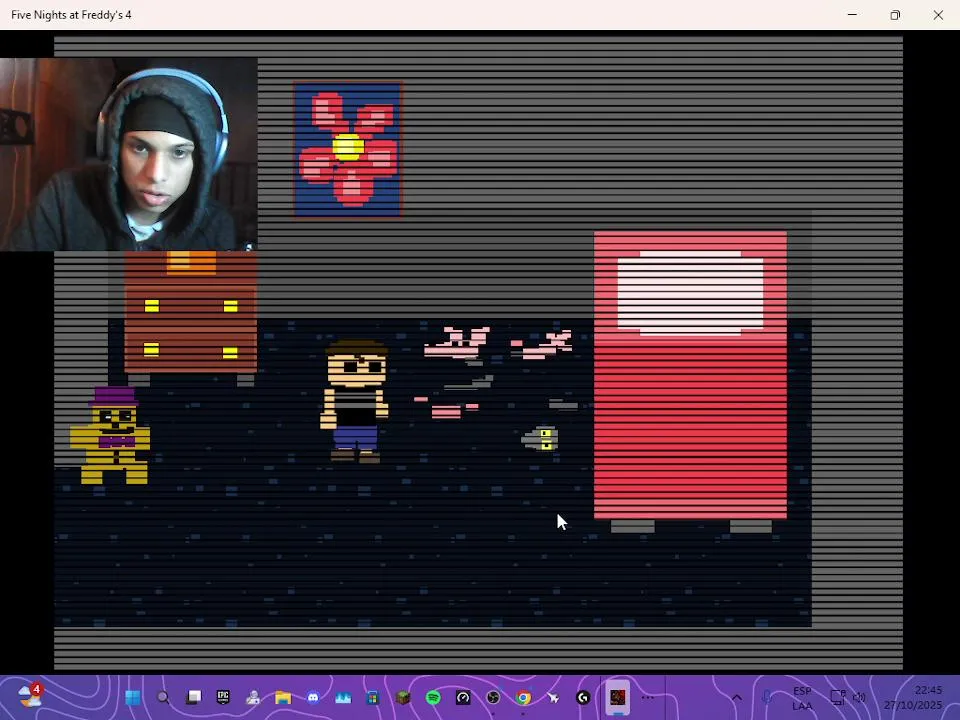Image resolution: width=960 pixels, height=720 pixels.
Task: Minimize the Five Nights at Freddy's 4 window
Action: pyautogui.click(x=852, y=15)
